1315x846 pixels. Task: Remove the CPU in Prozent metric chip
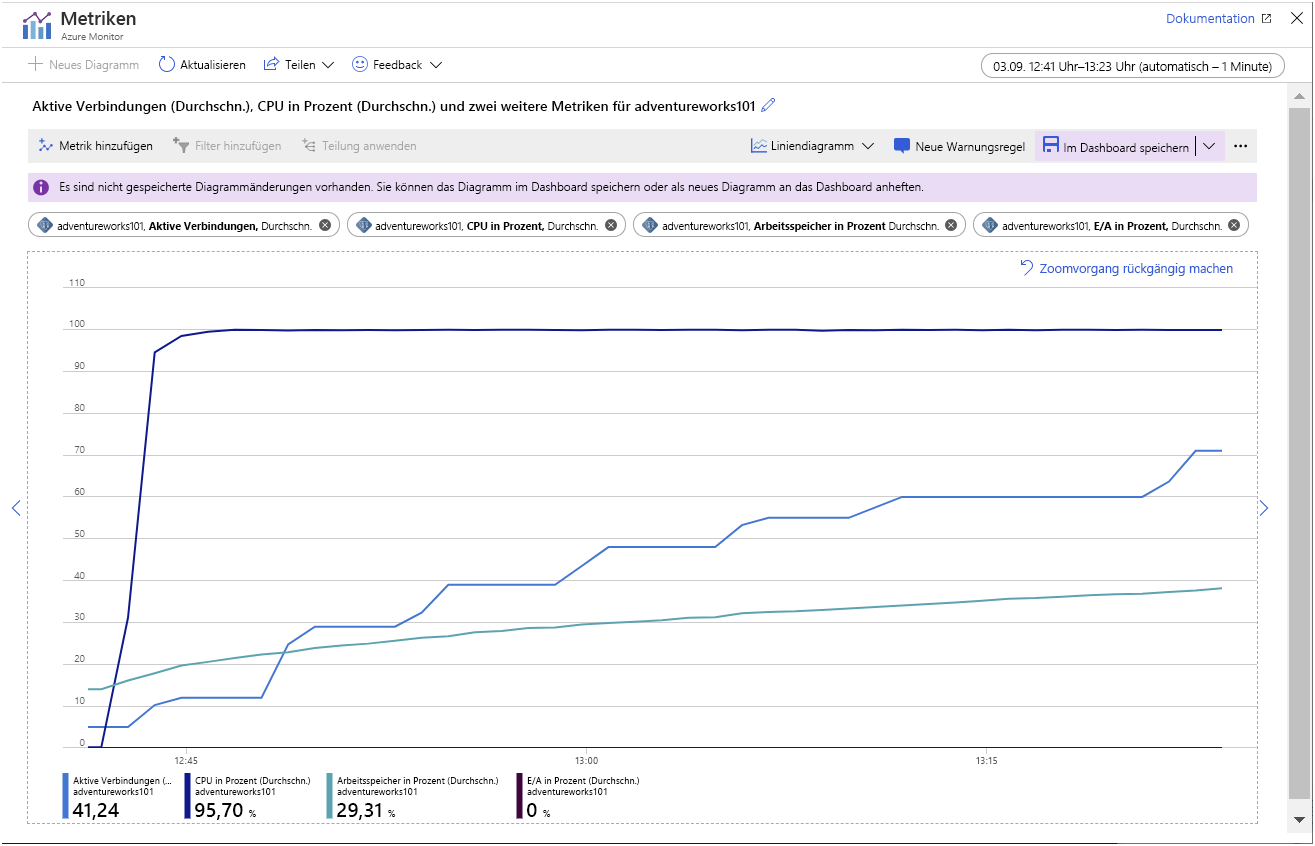(x=611, y=226)
